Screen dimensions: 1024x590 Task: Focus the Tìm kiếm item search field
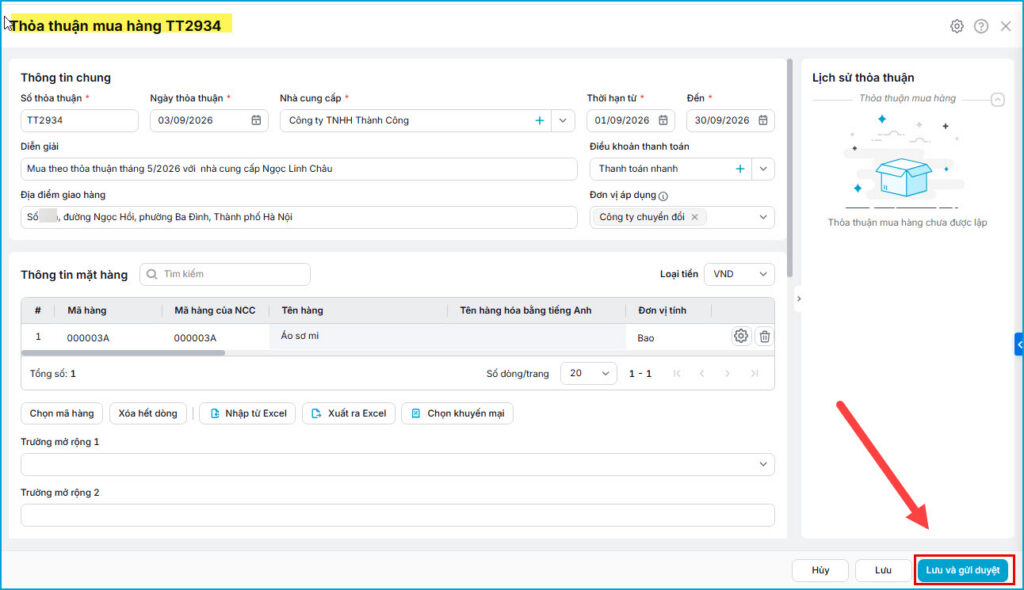click(225, 274)
